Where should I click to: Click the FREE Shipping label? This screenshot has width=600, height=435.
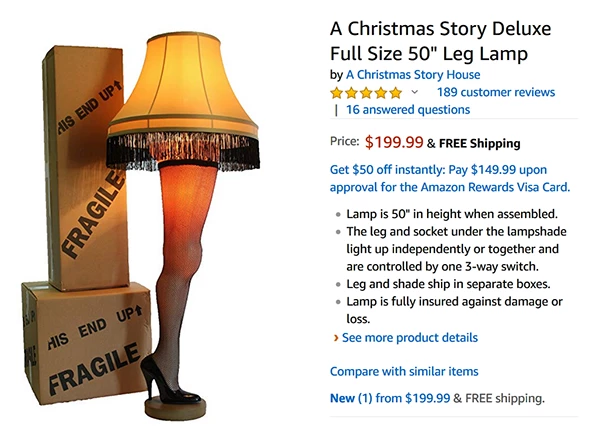[x=479, y=143]
